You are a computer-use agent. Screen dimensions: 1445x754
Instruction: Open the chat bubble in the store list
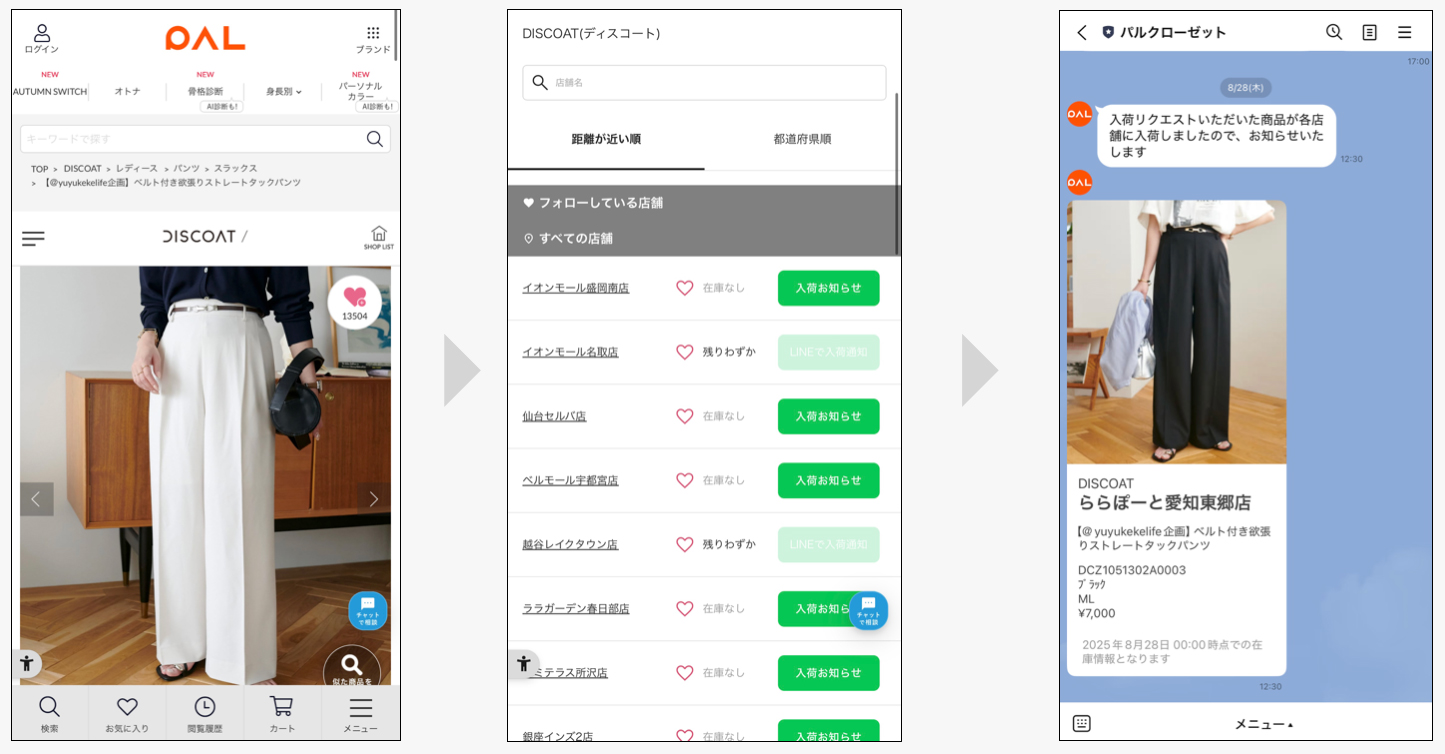868,610
